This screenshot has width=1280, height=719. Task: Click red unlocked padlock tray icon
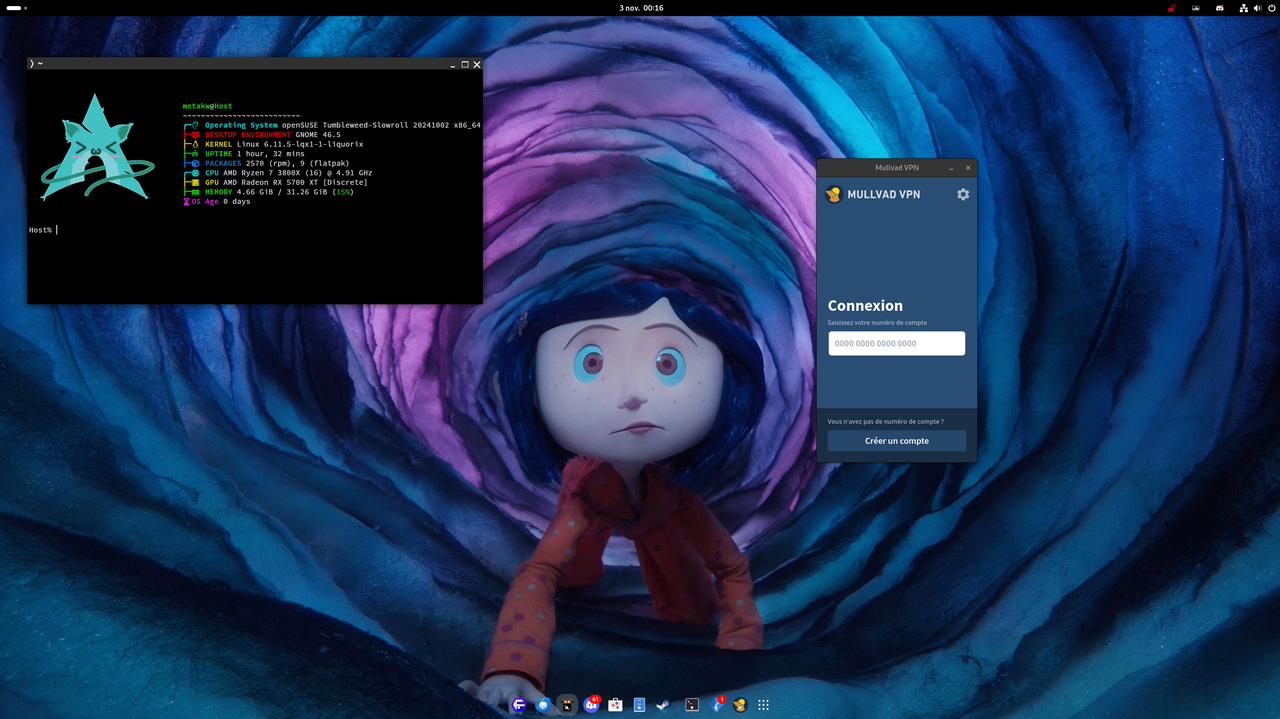[x=1171, y=7]
